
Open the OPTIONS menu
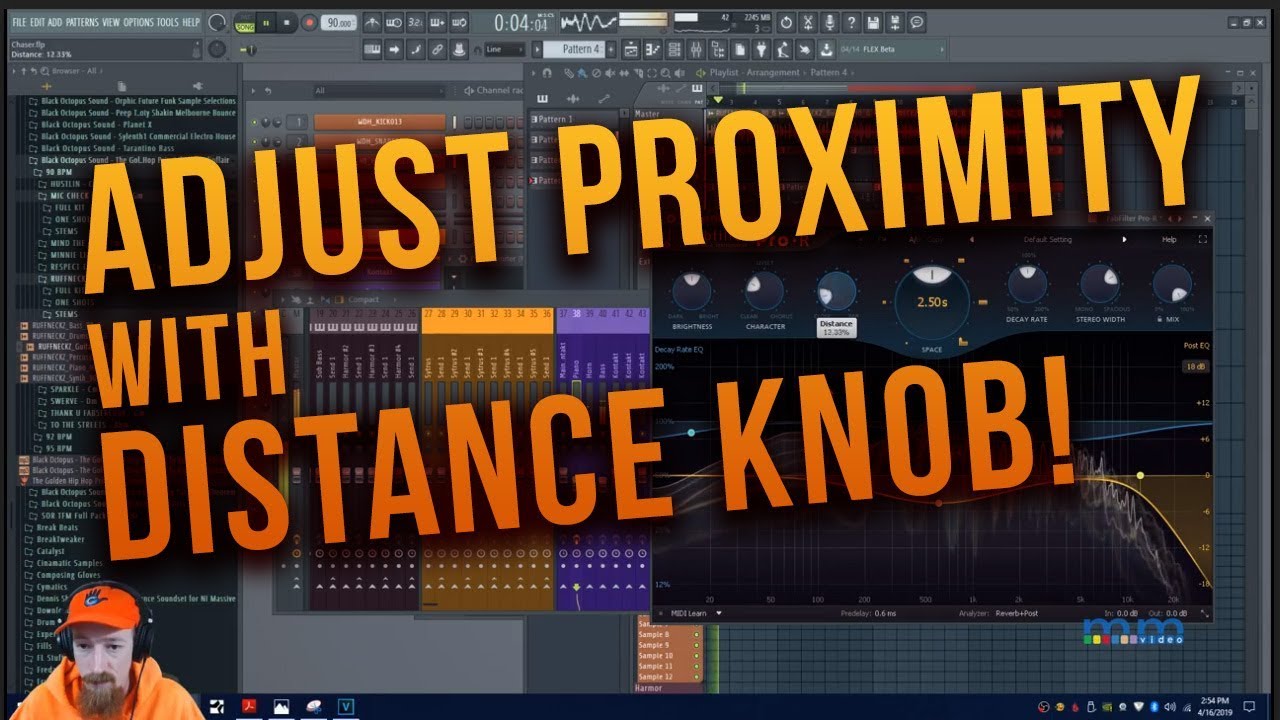(x=139, y=22)
